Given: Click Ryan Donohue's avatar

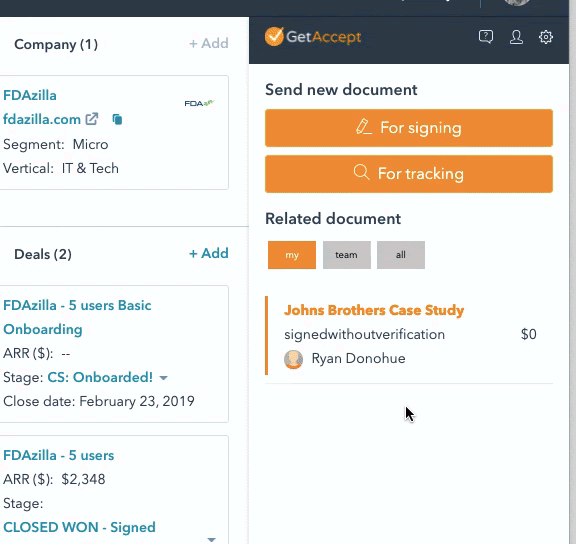Looking at the screenshot, I should pyautogui.click(x=294, y=359).
